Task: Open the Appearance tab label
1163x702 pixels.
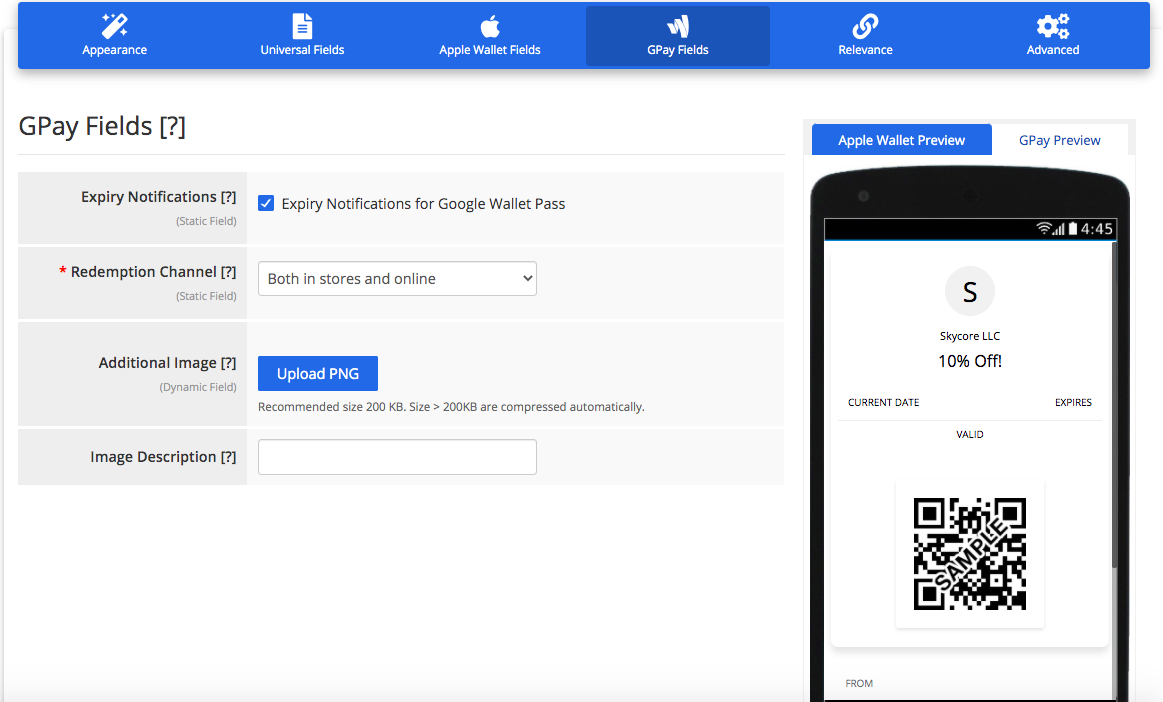Action: [x=114, y=50]
